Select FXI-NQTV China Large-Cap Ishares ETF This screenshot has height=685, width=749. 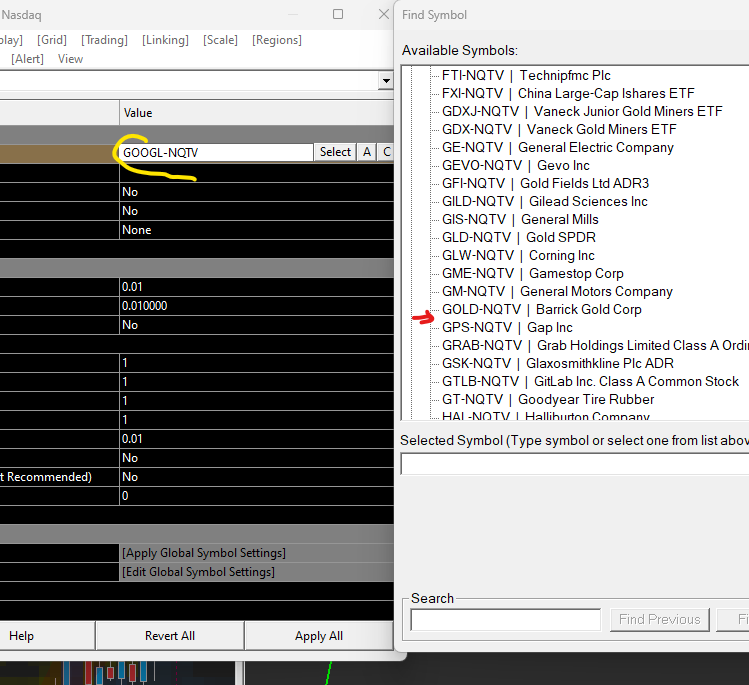[568, 94]
